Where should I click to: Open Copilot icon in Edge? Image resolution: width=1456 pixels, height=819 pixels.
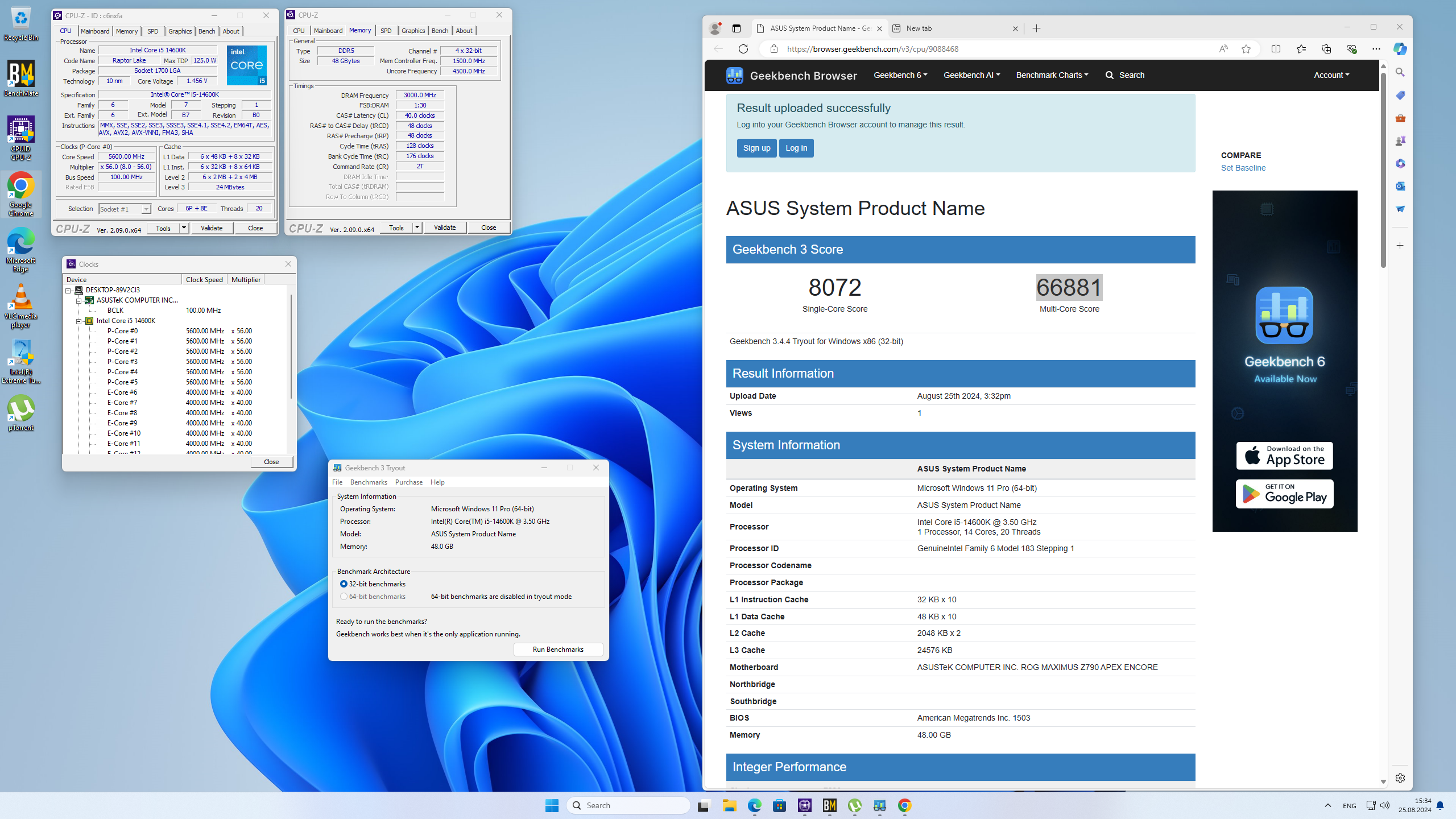[1400, 49]
